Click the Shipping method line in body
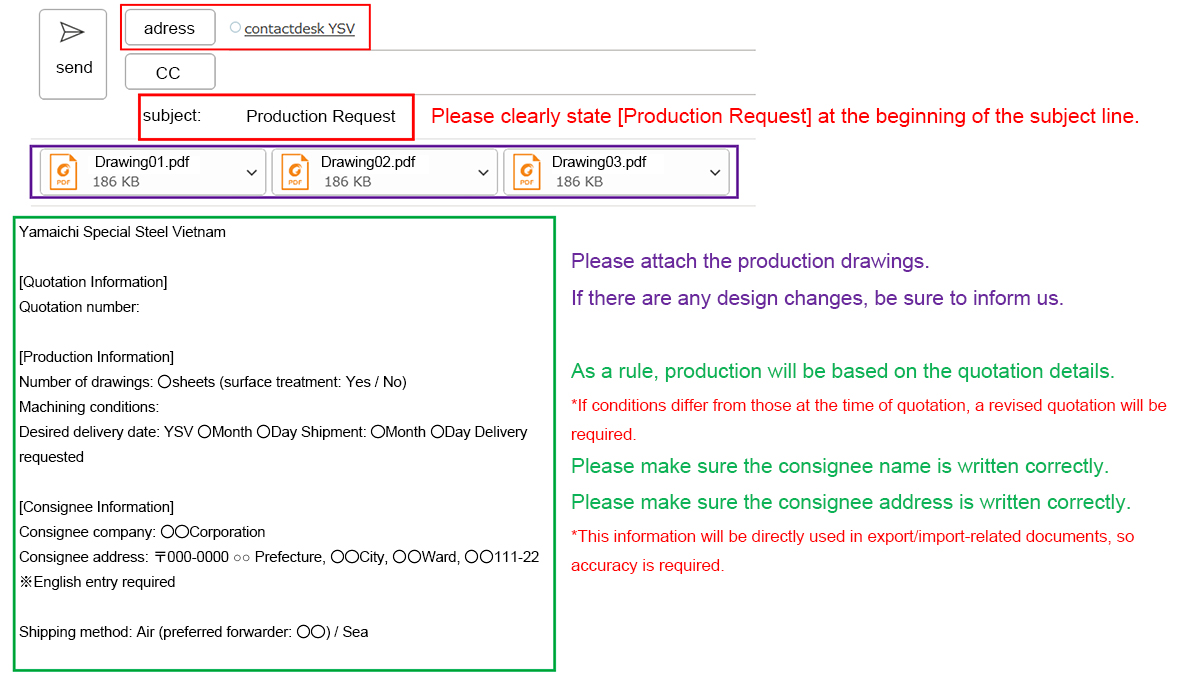 (193, 632)
